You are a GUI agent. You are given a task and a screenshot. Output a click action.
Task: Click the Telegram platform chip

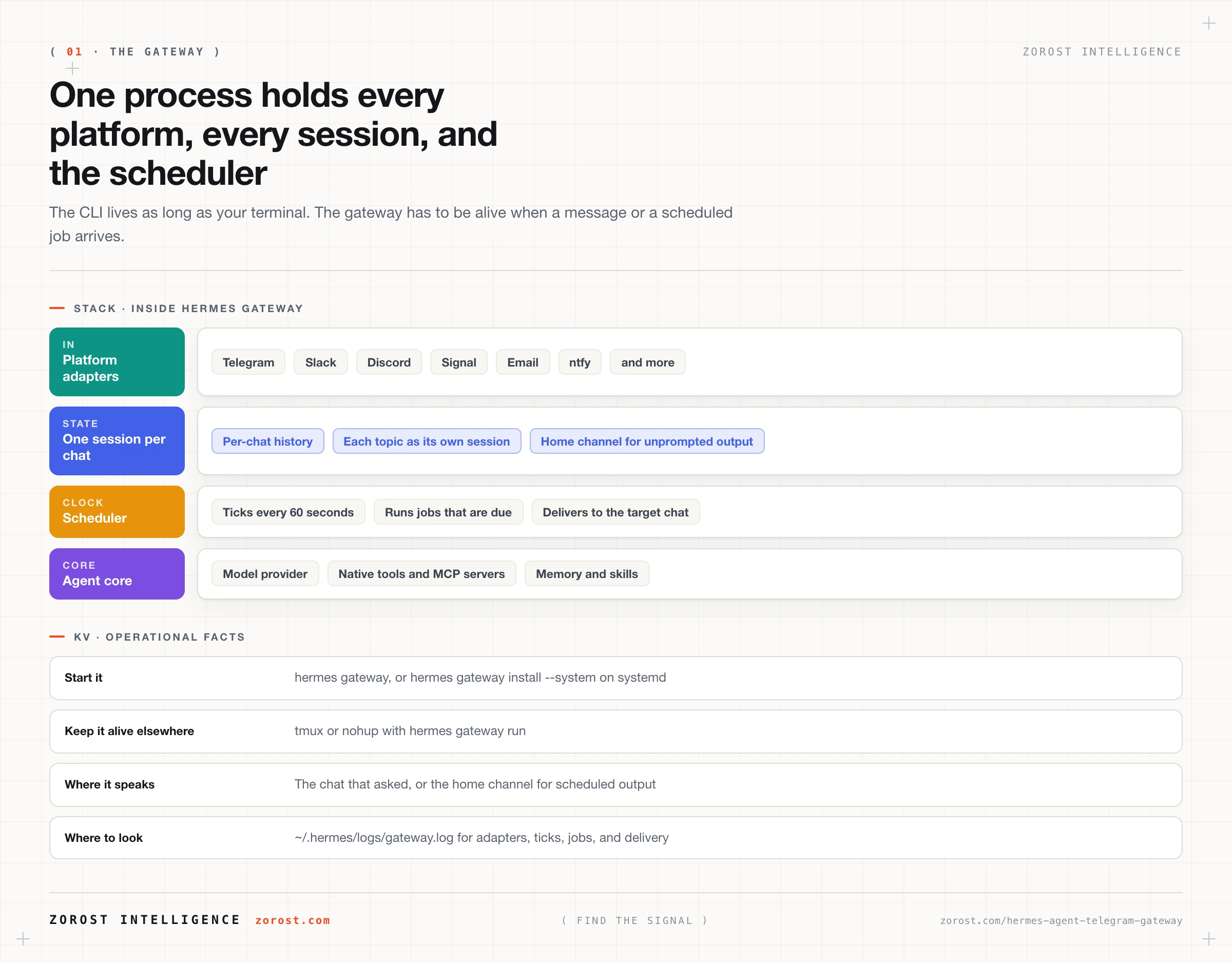coord(248,362)
